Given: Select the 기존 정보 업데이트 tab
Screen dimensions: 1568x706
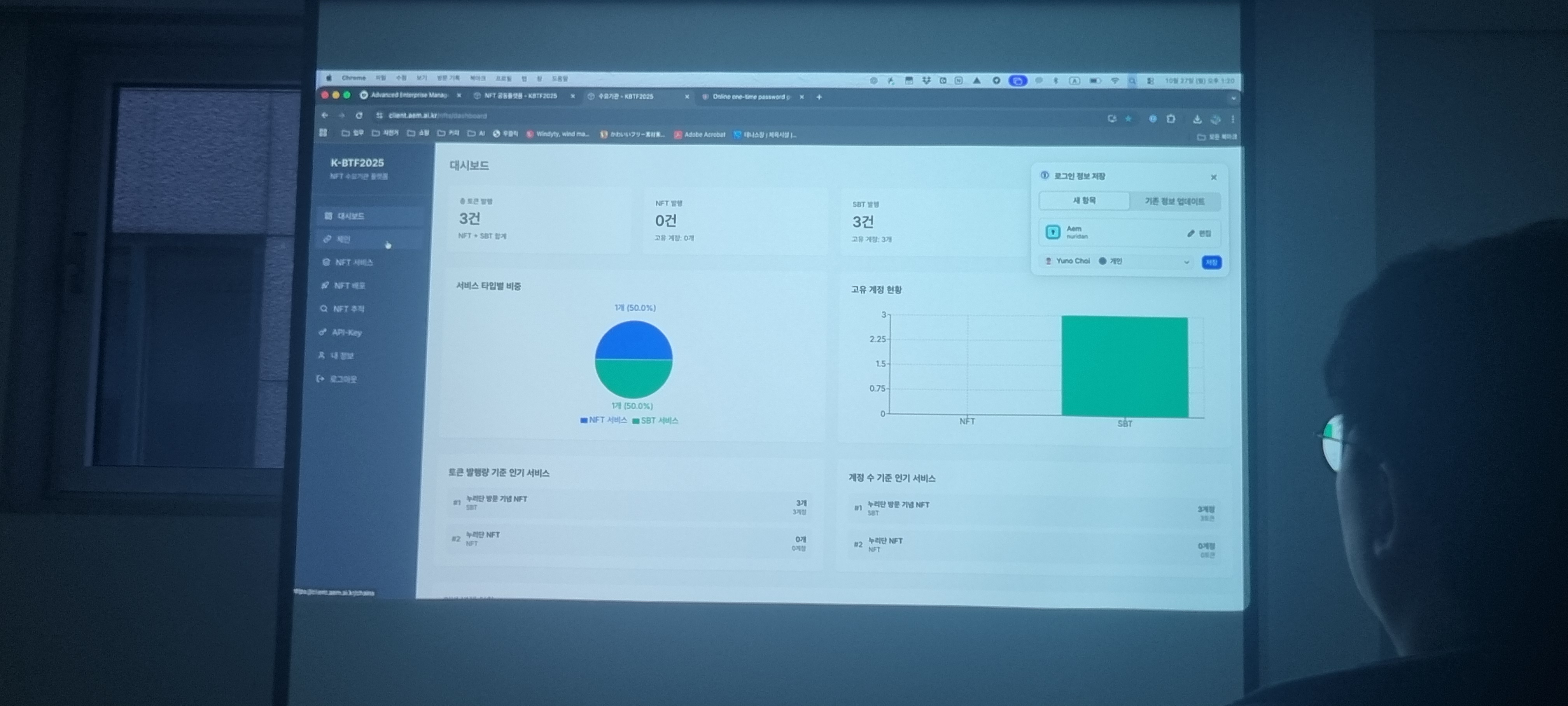Looking at the screenshot, I should pyautogui.click(x=1175, y=201).
